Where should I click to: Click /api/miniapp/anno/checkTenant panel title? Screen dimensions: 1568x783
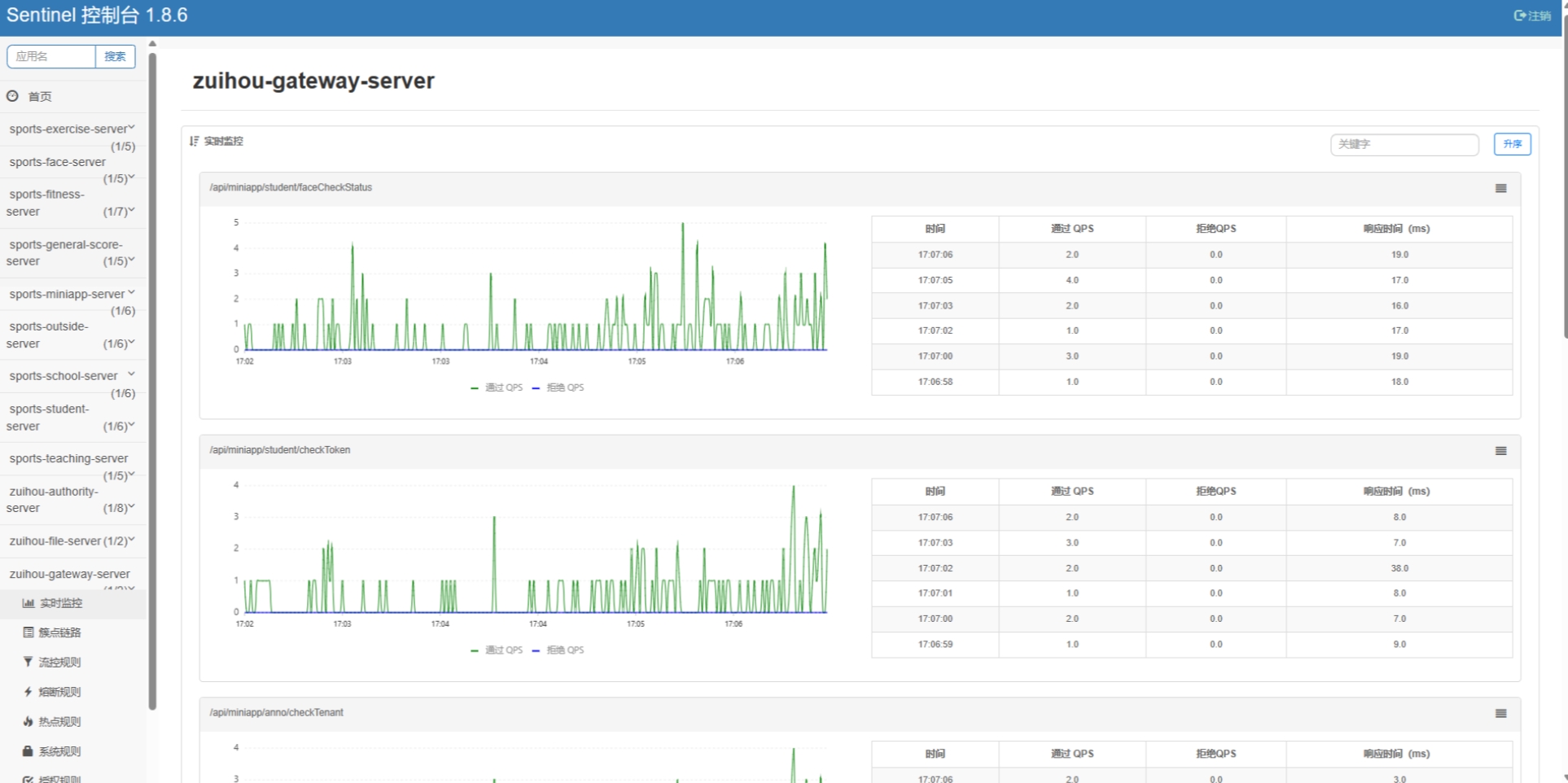click(277, 713)
